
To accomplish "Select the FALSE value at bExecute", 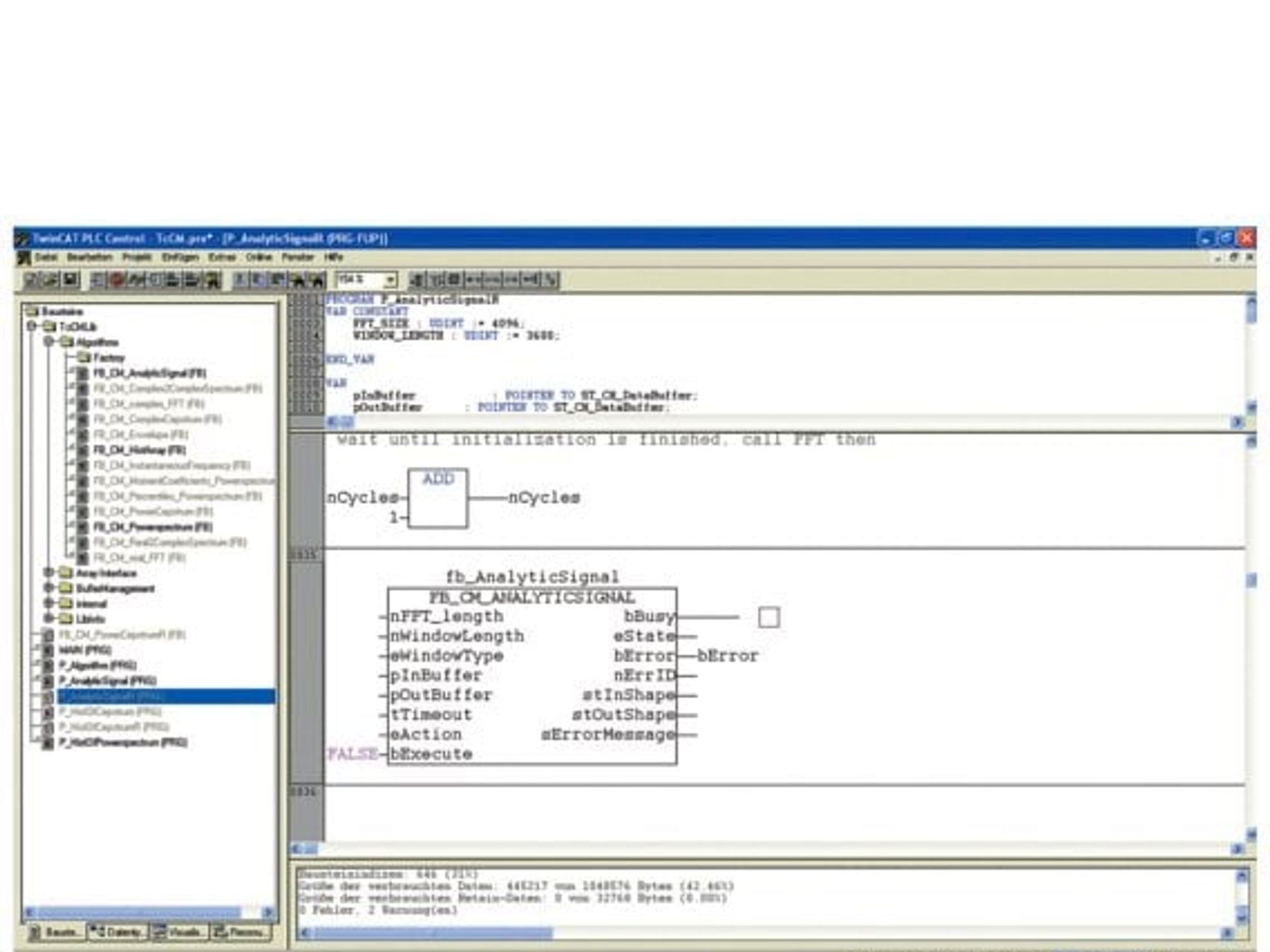I will [352, 754].
